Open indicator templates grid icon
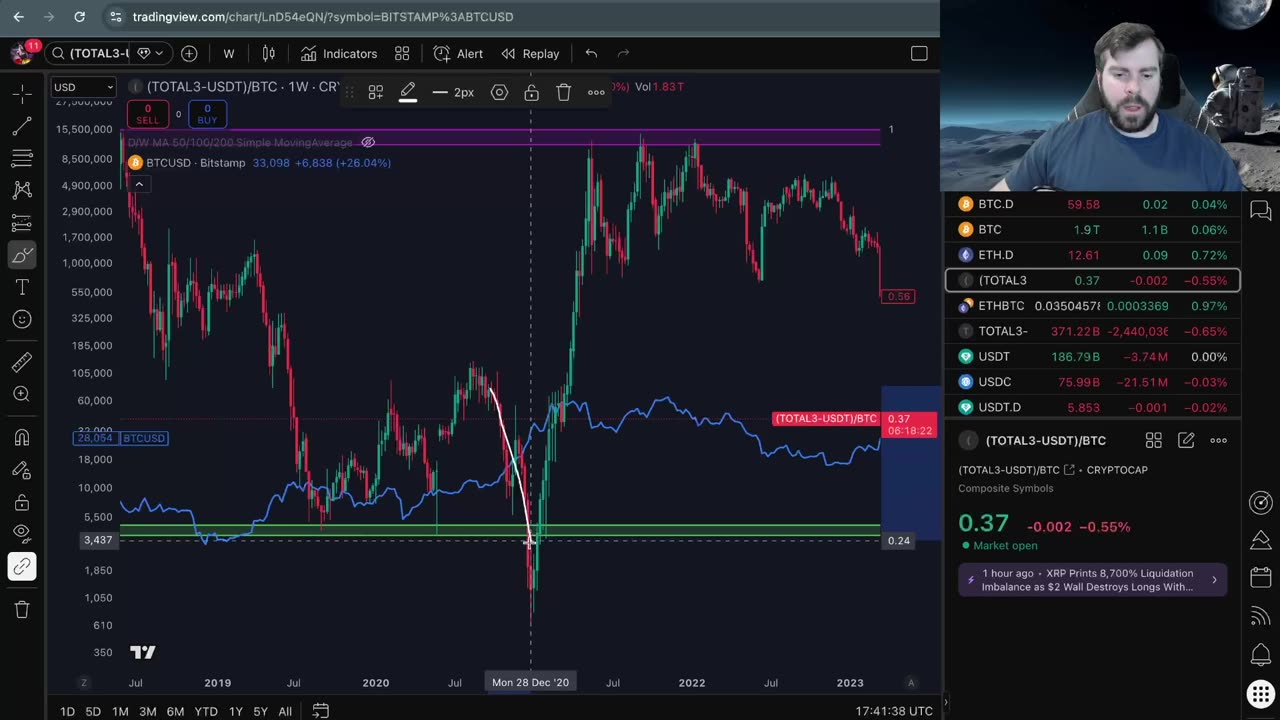The height and width of the screenshot is (720, 1280). click(x=402, y=53)
